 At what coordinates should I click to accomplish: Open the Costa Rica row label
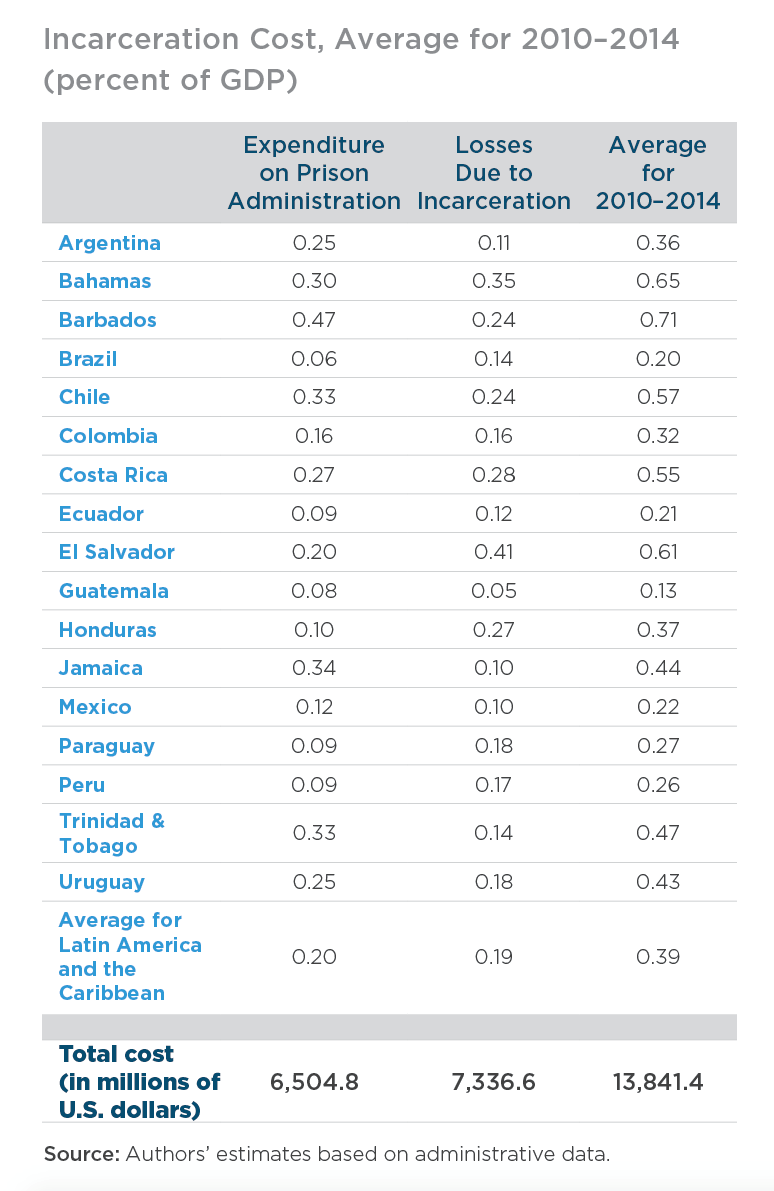pos(113,475)
